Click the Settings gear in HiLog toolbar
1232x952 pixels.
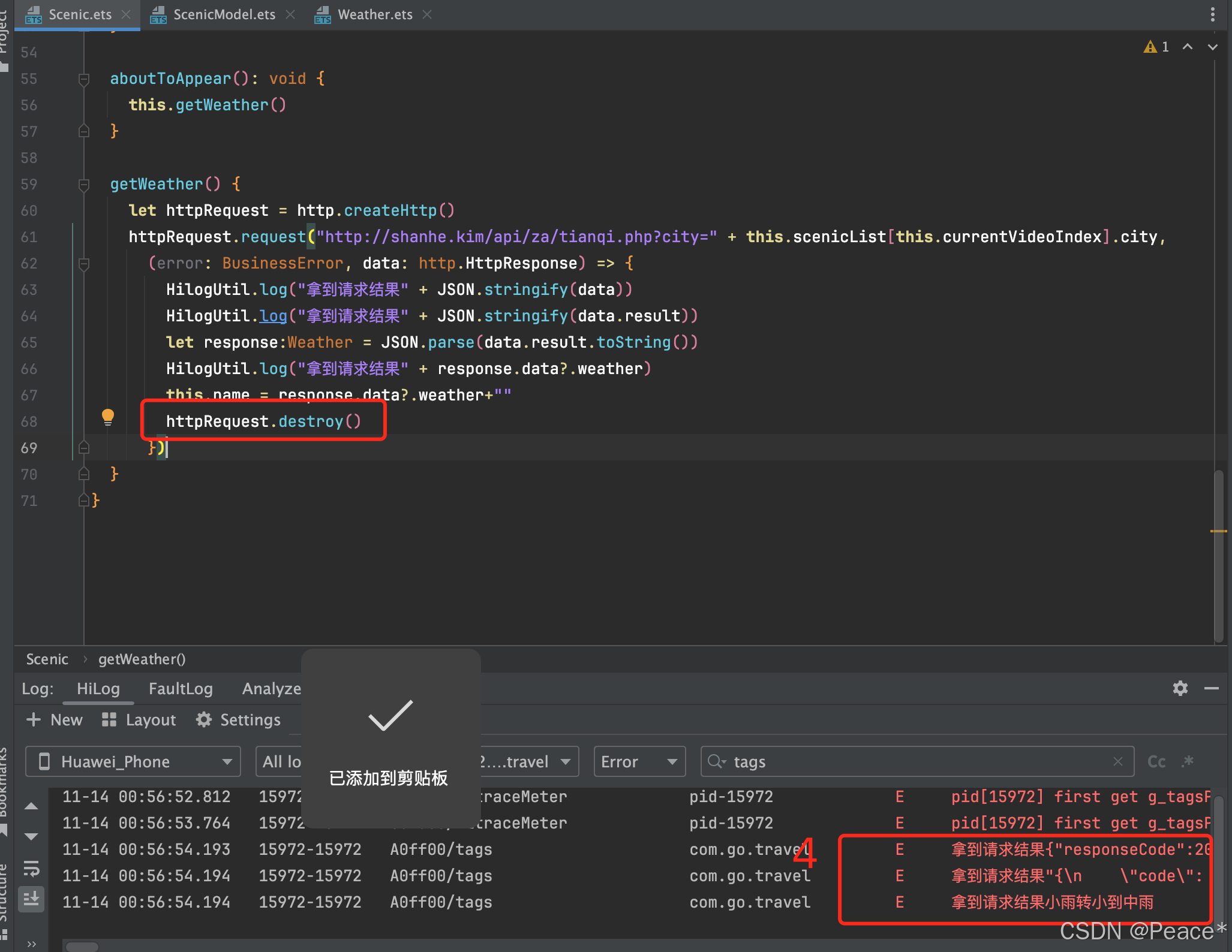pos(238,719)
